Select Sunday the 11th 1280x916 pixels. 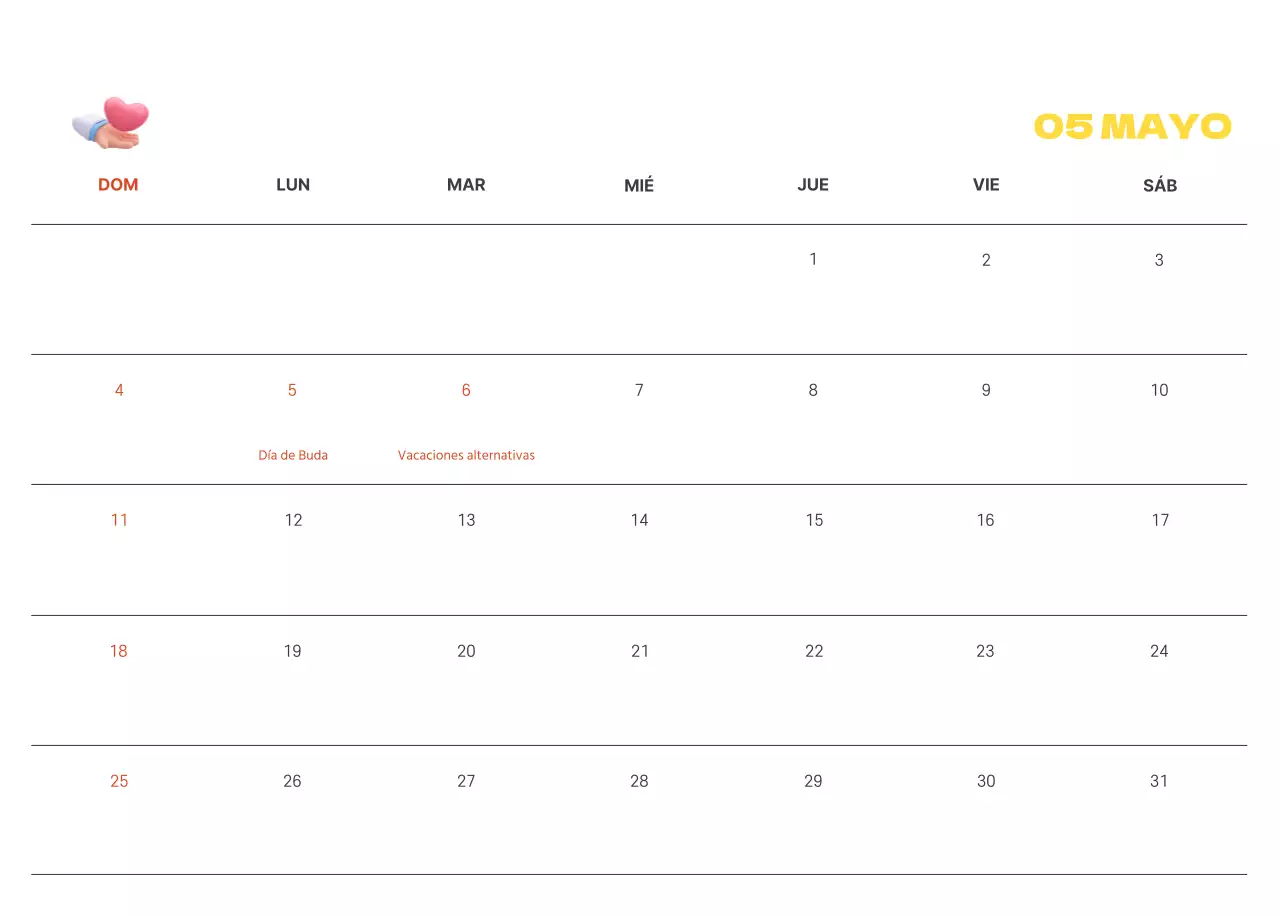pos(119,520)
